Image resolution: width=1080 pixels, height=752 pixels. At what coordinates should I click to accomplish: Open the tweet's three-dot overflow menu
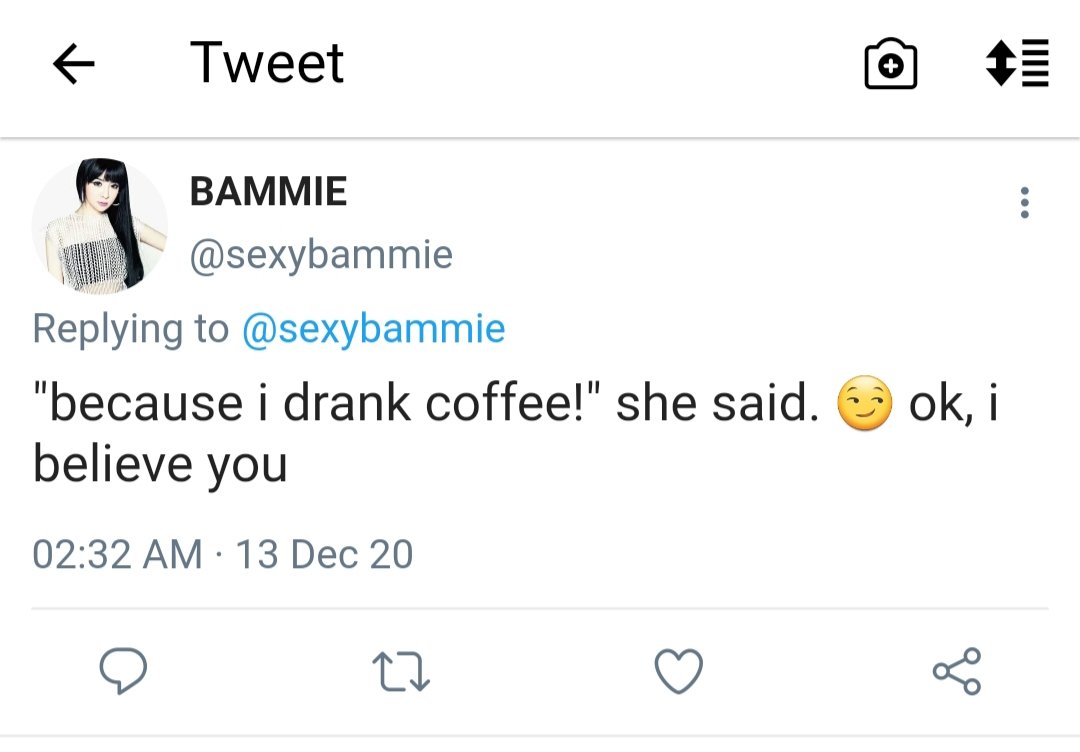1024,203
